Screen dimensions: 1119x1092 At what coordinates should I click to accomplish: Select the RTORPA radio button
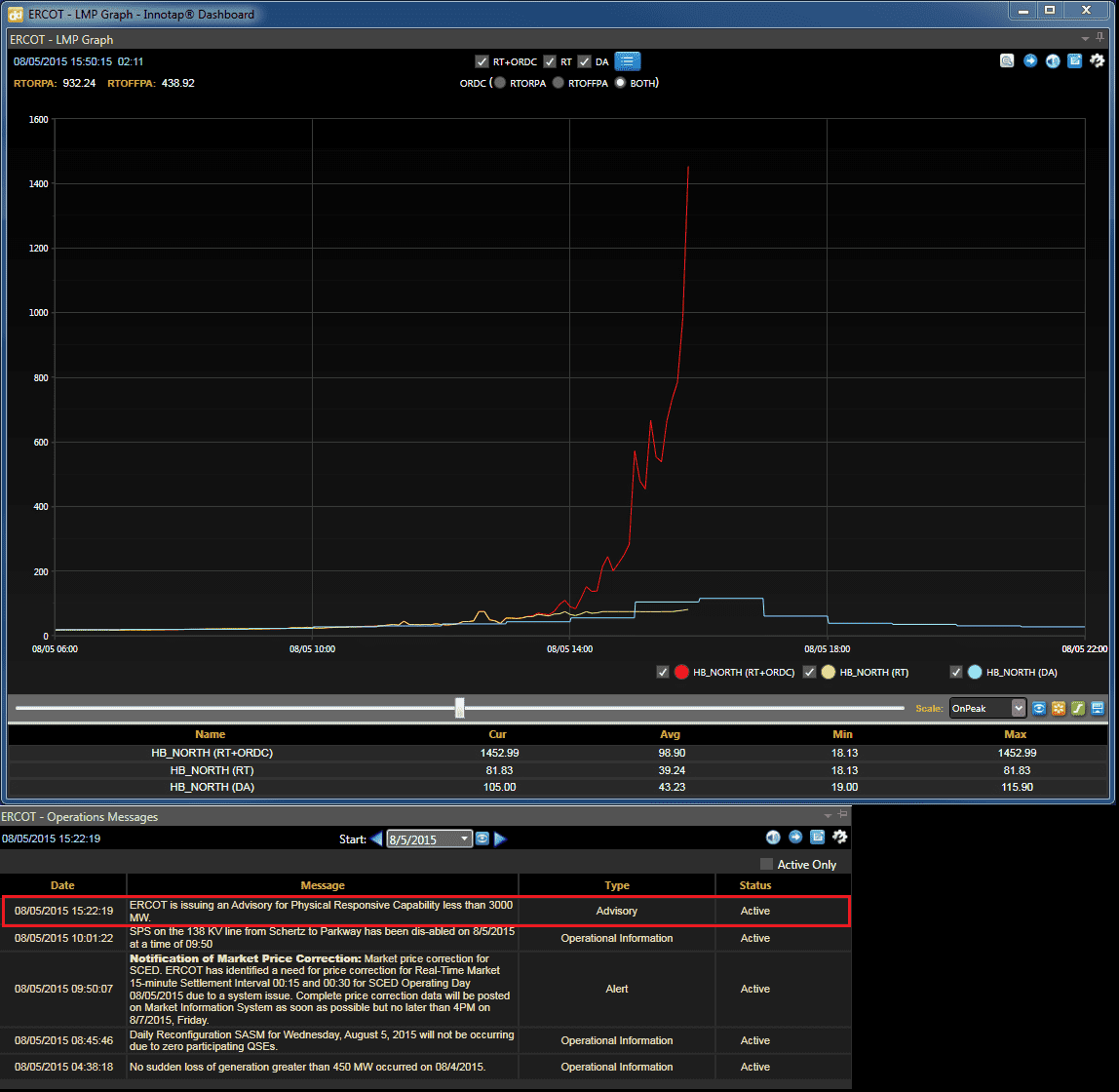pos(500,83)
